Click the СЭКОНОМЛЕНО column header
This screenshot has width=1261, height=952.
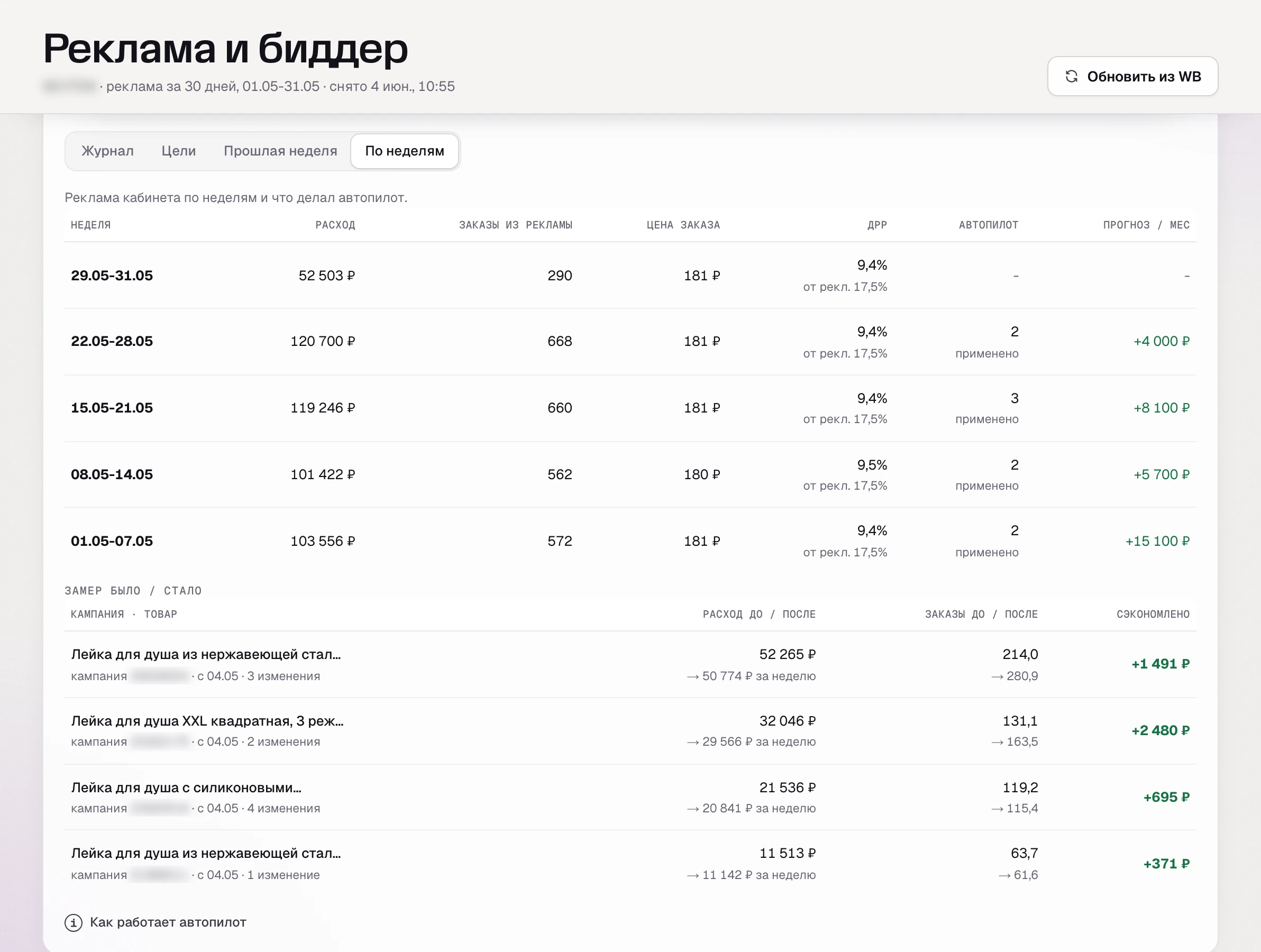point(1153,615)
